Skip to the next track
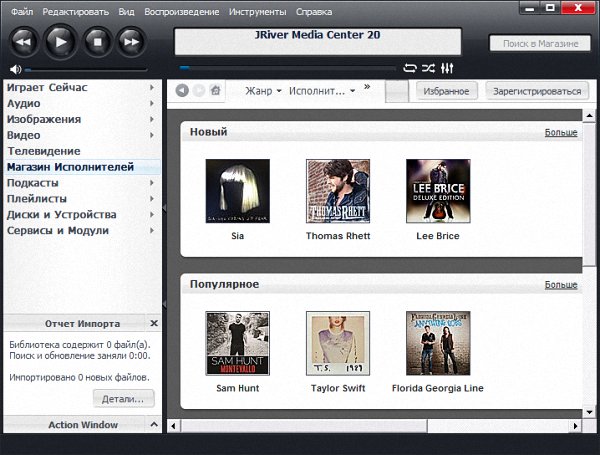This screenshot has height=455, width=600. pyautogui.click(x=130, y=41)
